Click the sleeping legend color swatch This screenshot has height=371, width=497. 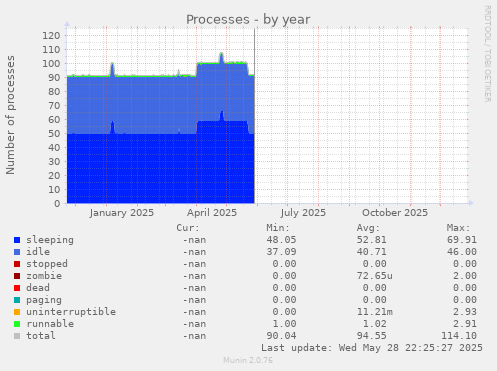point(17,240)
